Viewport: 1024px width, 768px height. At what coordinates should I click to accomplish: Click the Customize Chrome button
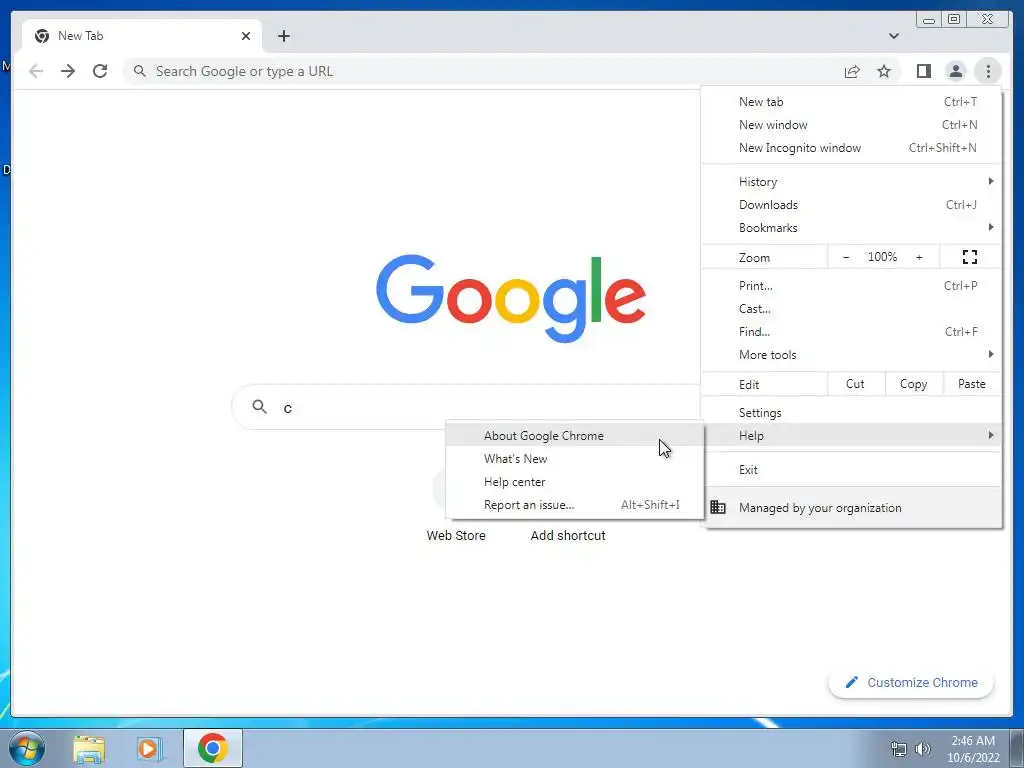coord(911,682)
